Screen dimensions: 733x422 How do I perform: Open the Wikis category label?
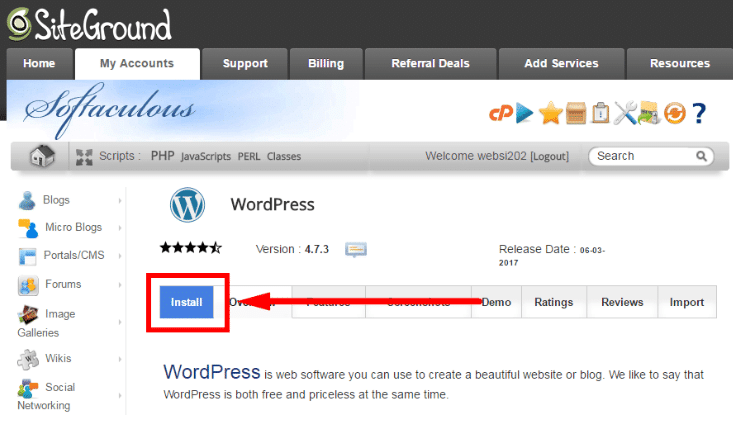point(58,358)
